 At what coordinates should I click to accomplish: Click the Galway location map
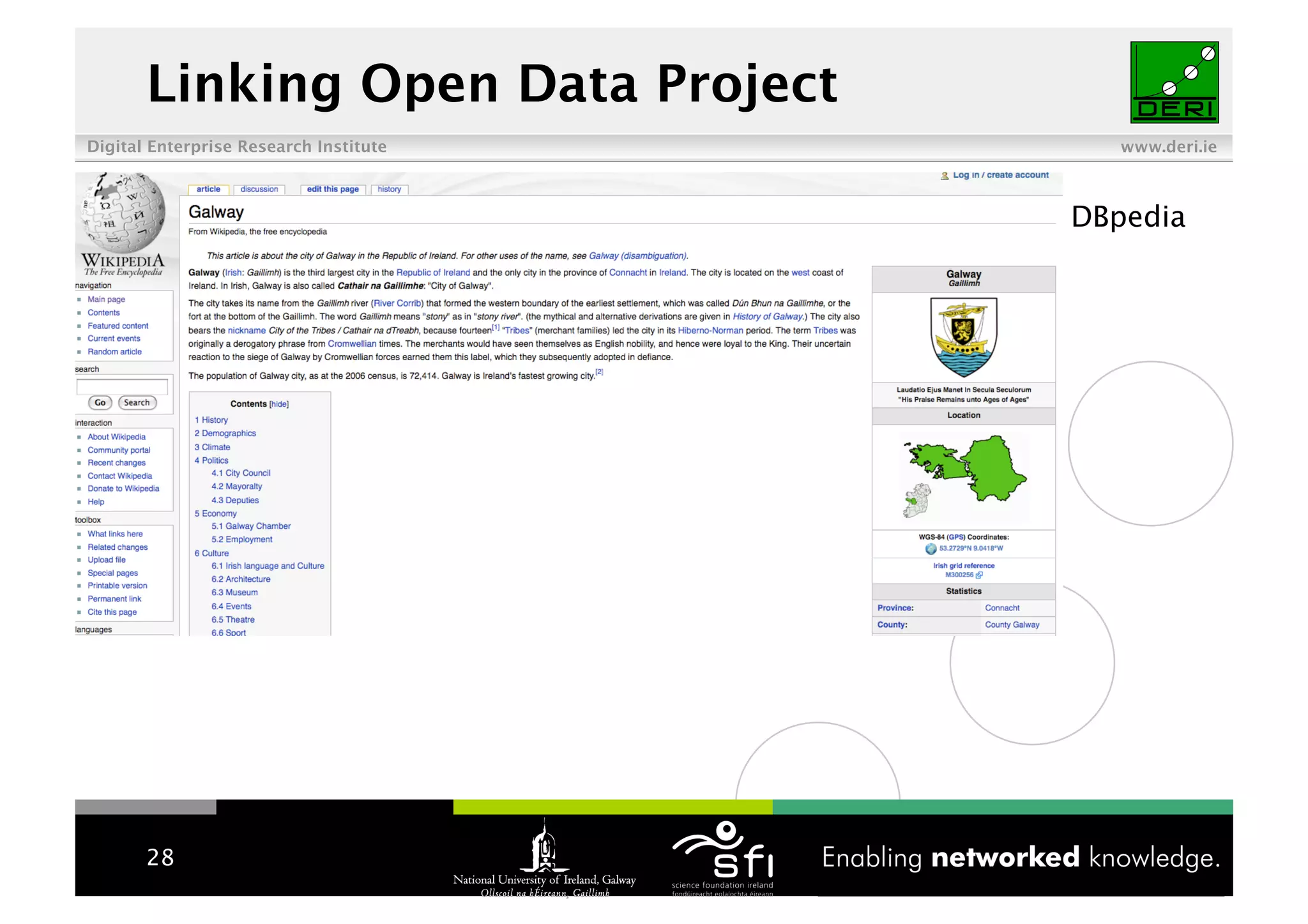[964, 476]
